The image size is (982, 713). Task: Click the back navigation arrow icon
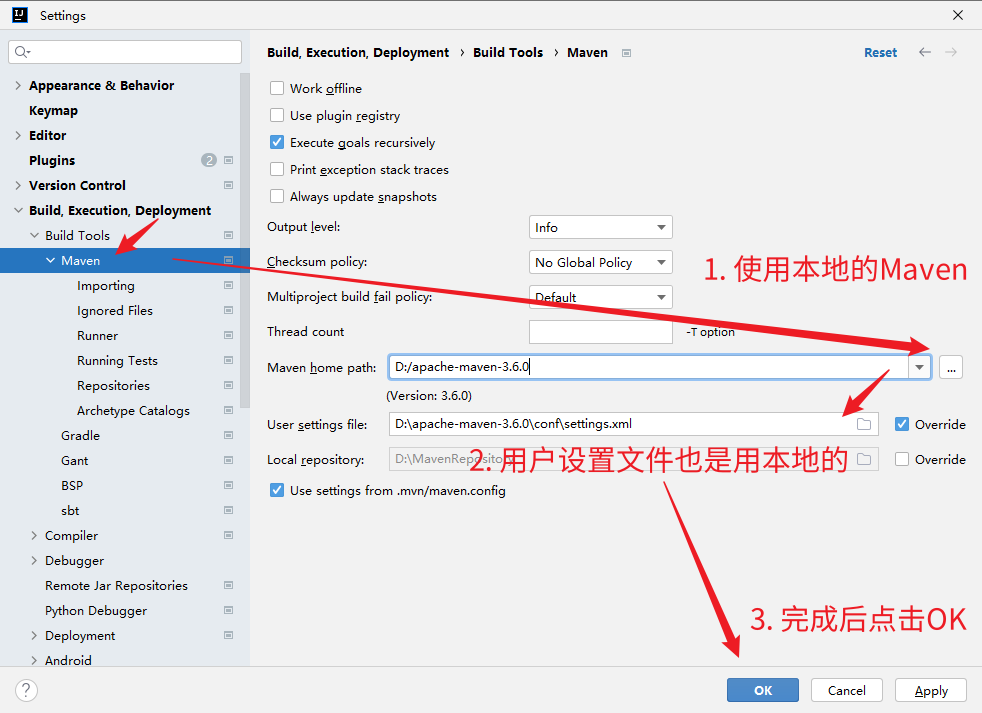925,52
